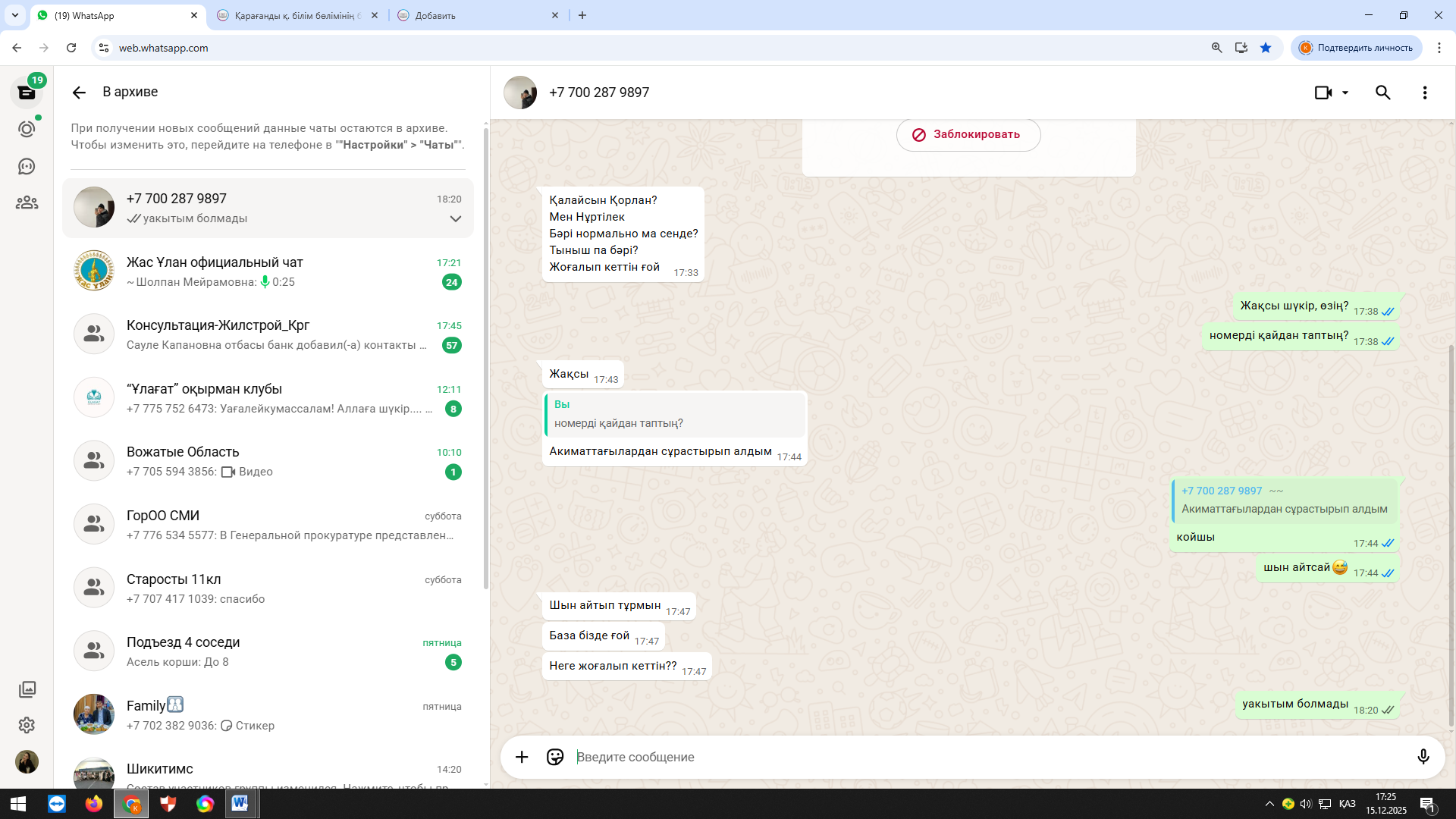Open chat options three-dot menu
Image resolution: width=1456 pixels, height=819 pixels.
click(x=1424, y=93)
